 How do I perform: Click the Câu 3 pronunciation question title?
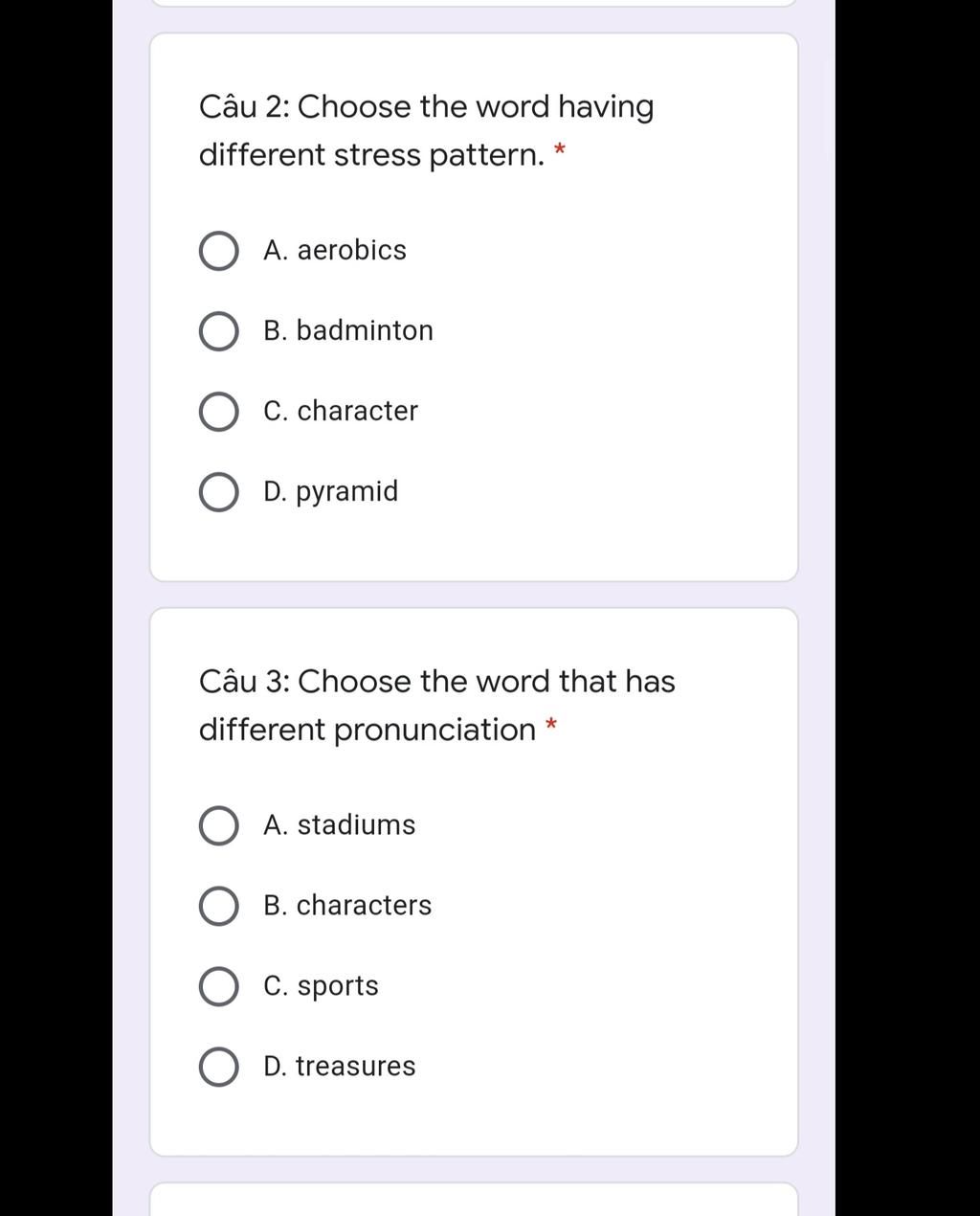coord(437,705)
